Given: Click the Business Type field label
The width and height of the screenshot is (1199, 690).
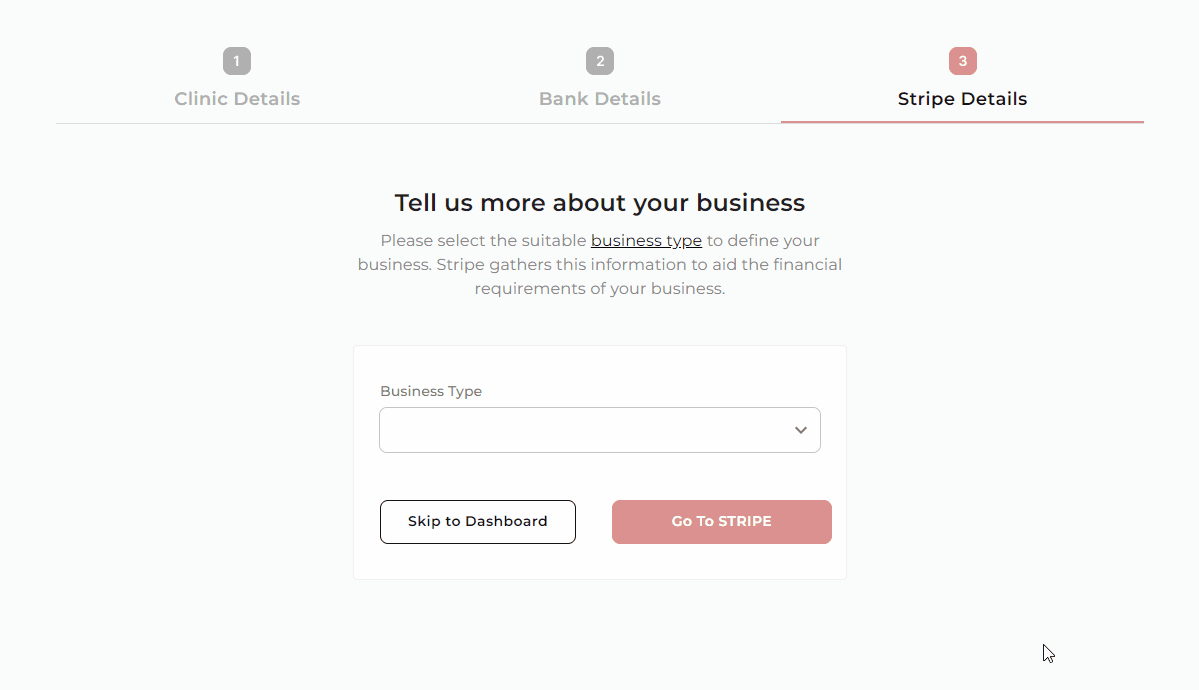Looking at the screenshot, I should tap(431, 392).
